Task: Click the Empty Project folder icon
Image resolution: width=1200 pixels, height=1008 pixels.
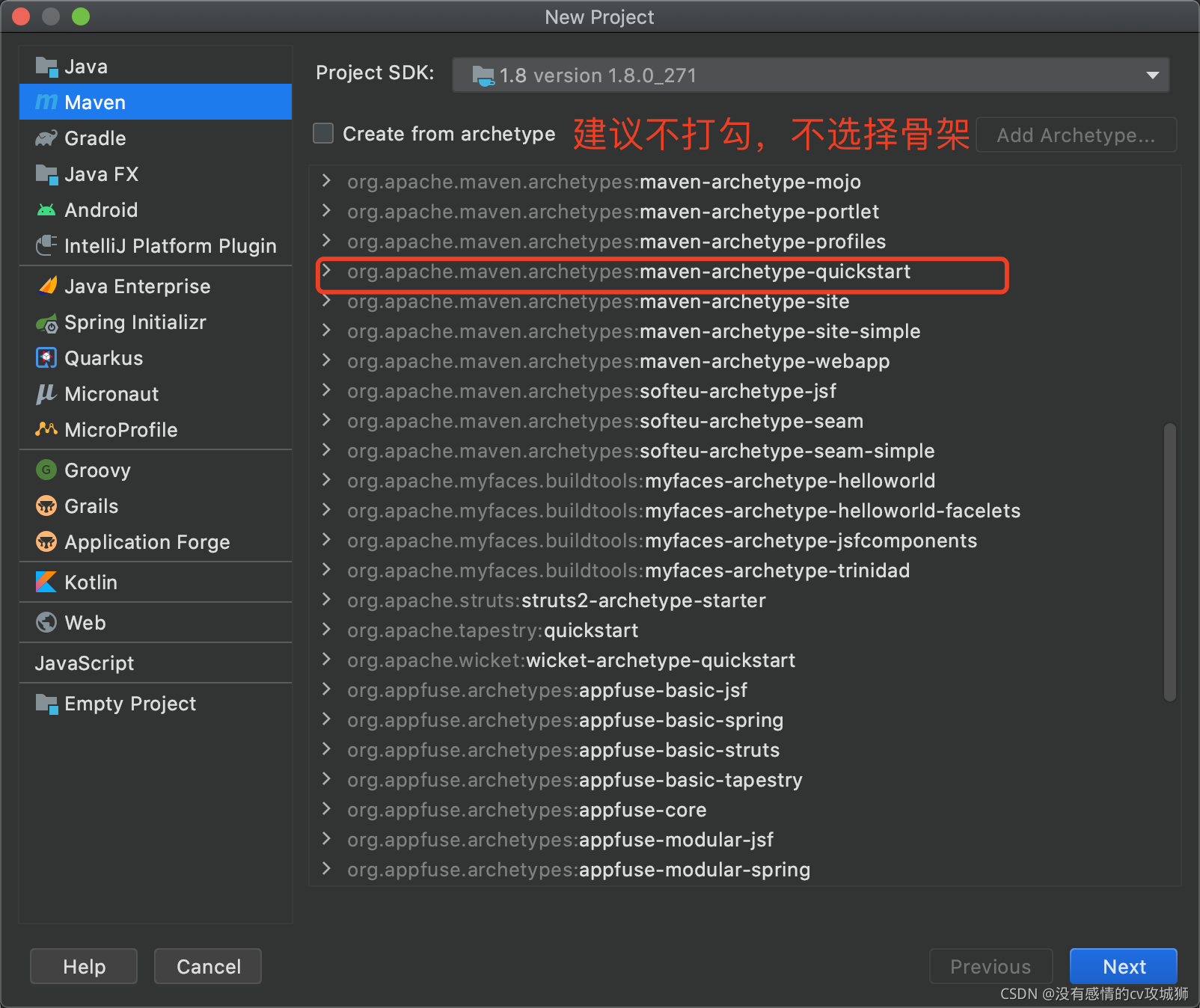Action: [x=46, y=704]
